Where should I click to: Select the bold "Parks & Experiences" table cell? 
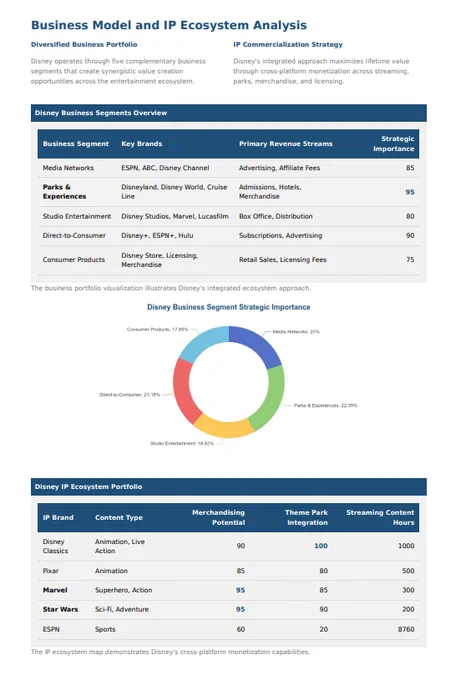coord(64,192)
